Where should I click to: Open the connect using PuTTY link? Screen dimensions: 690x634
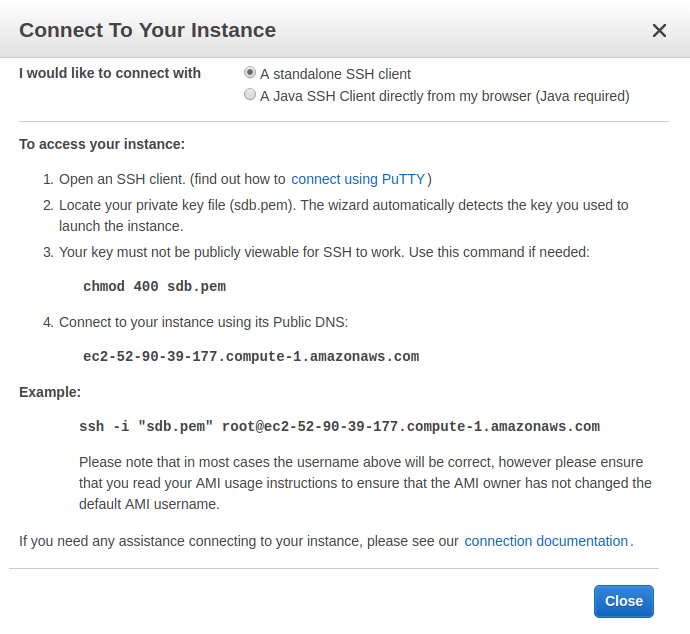(x=359, y=179)
